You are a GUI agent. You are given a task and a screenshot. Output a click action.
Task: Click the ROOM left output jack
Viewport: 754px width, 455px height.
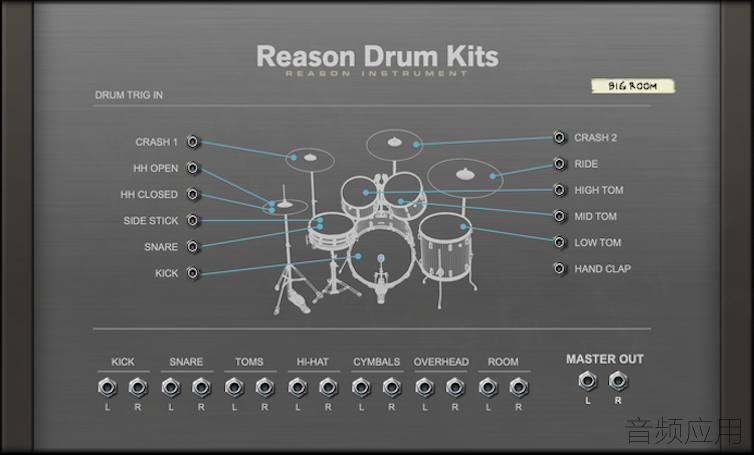488,387
